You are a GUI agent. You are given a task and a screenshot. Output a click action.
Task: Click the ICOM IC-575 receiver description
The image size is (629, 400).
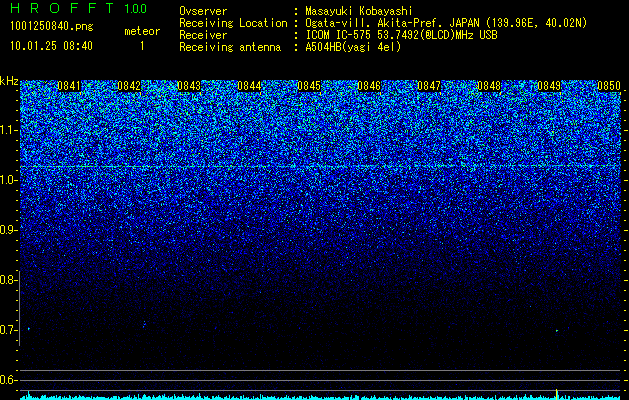(401, 35)
